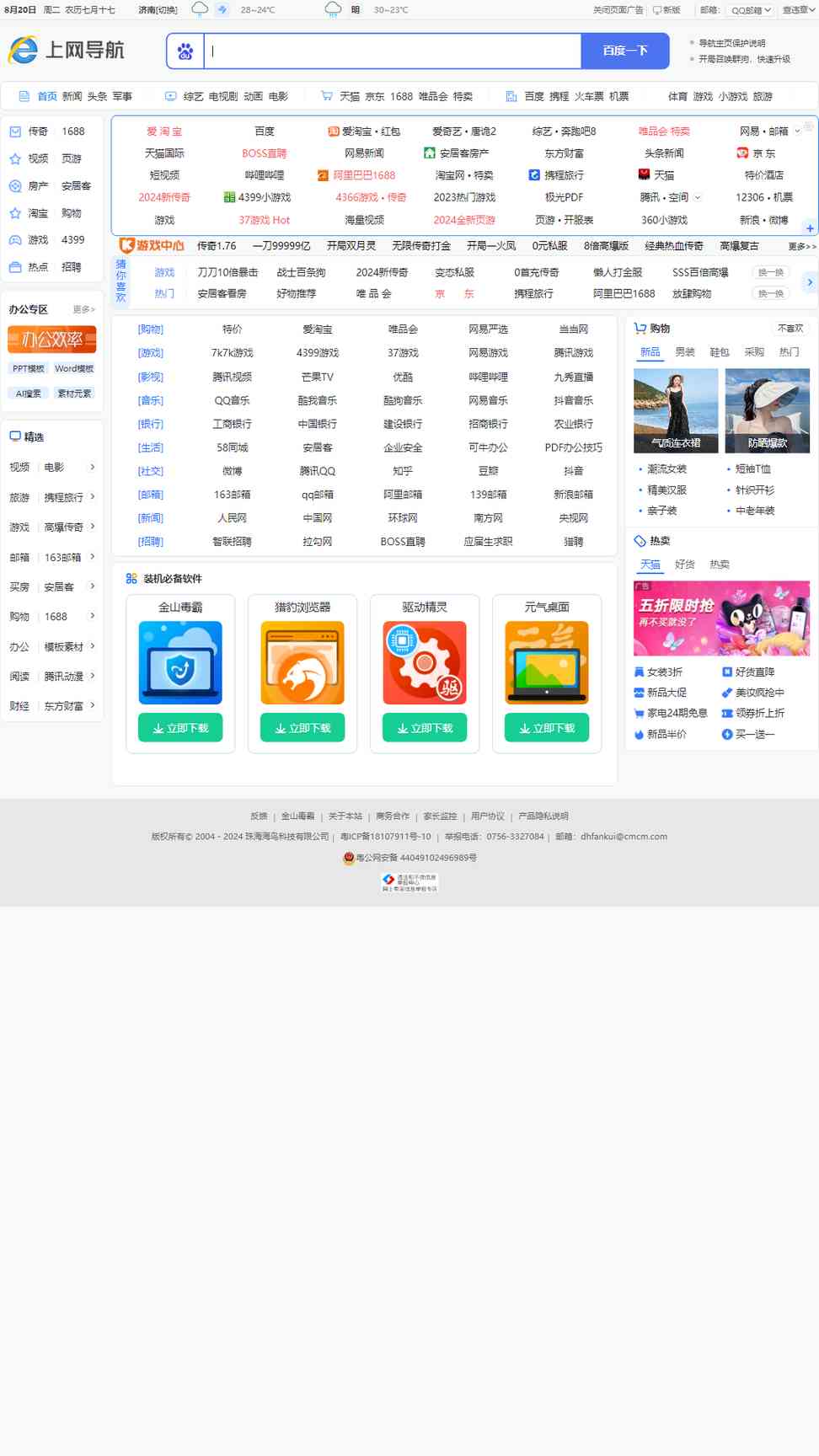Click the orange 阿里巴巴1688 icon
This screenshot has width=819, height=1456.
point(323,175)
